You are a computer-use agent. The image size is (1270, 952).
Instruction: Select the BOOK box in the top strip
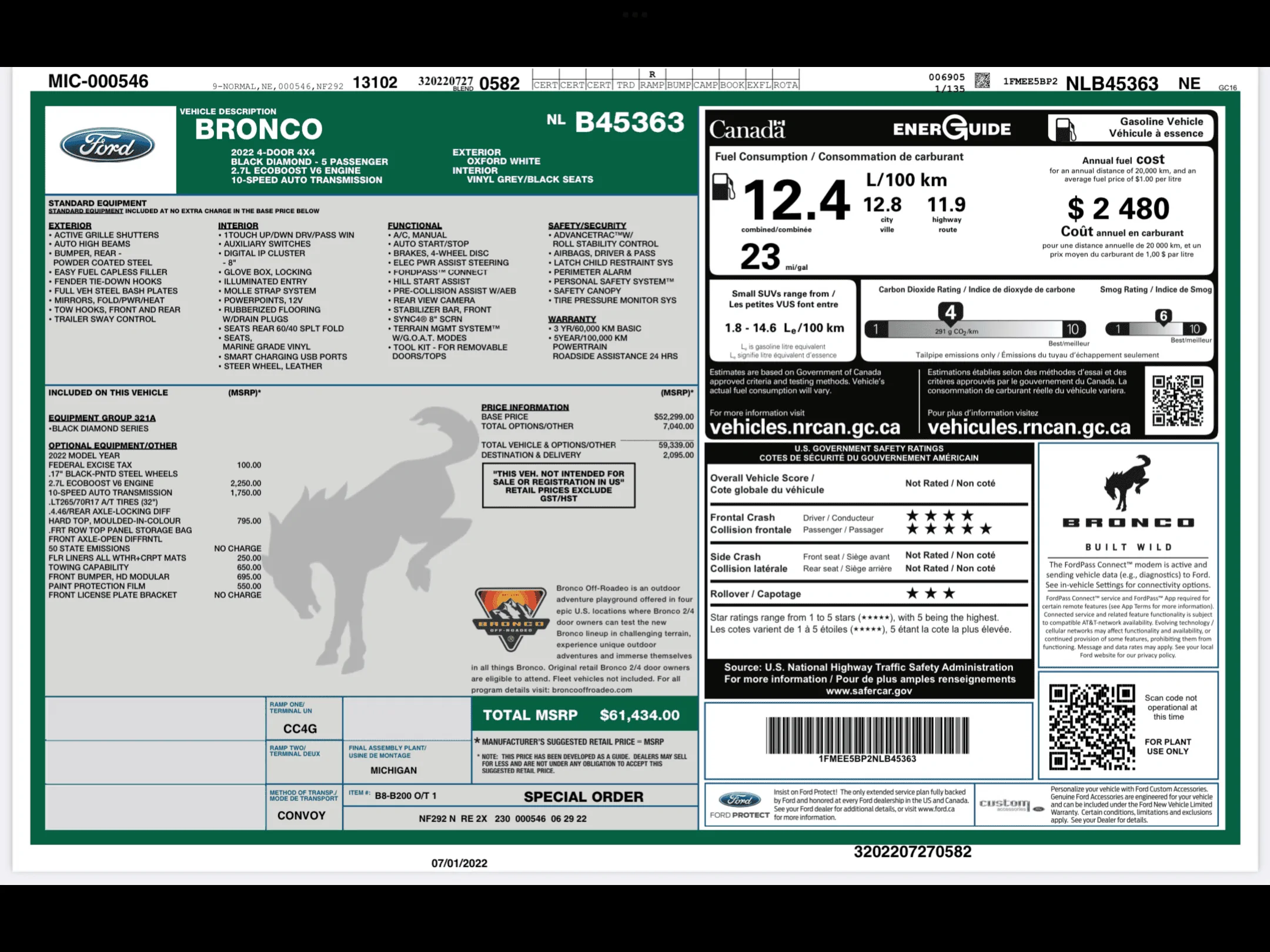(732, 85)
